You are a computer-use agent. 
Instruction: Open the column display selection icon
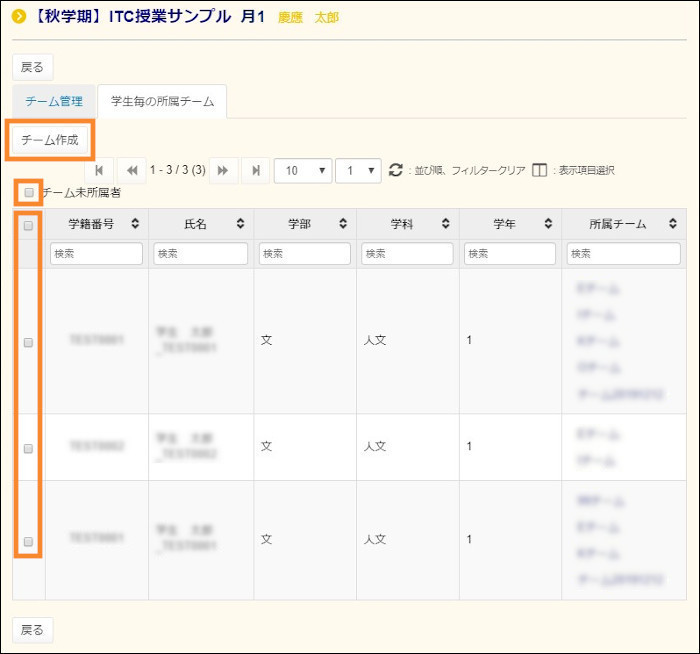point(539,170)
